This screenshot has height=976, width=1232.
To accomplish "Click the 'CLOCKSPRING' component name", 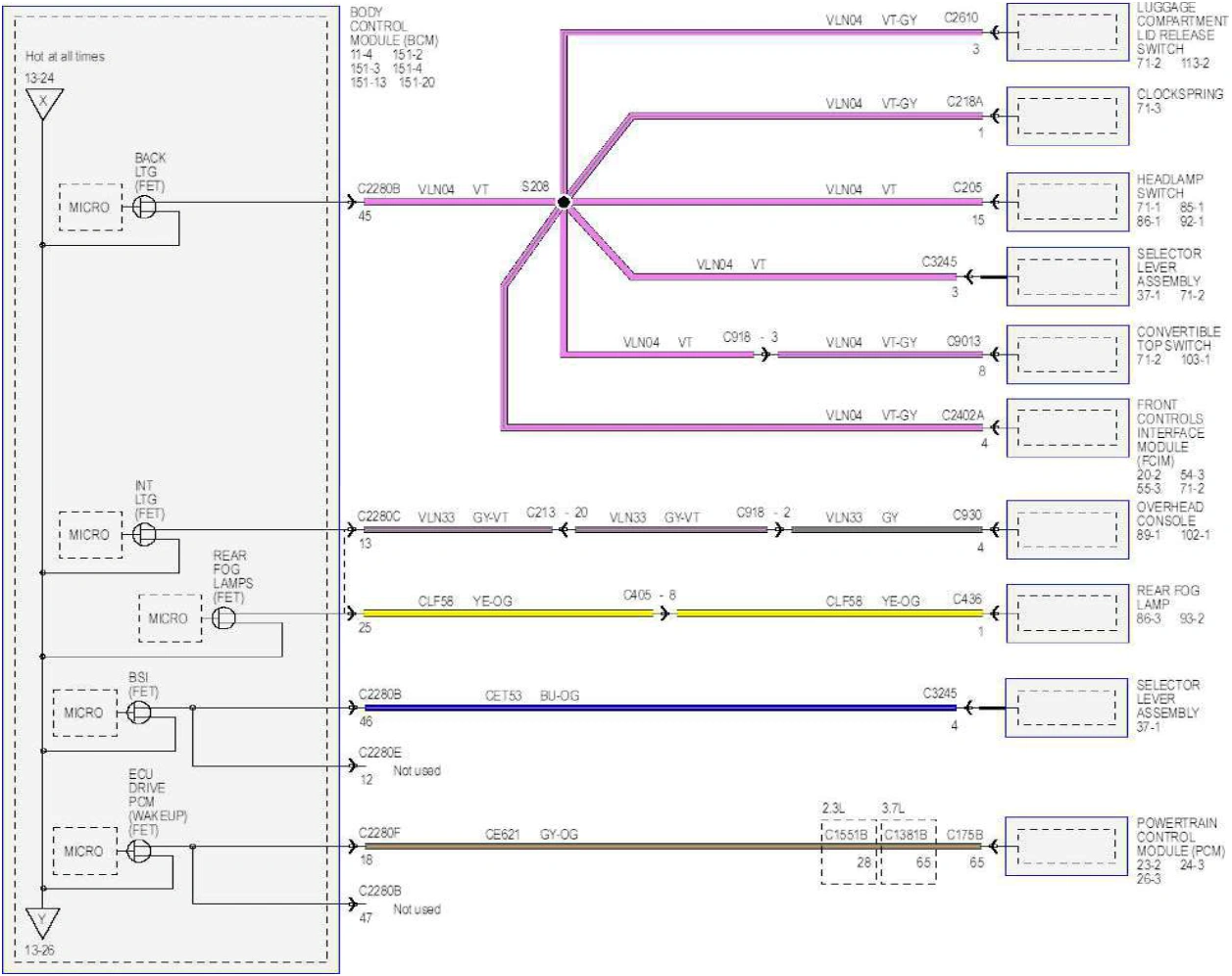I will (x=1180, y=94).
